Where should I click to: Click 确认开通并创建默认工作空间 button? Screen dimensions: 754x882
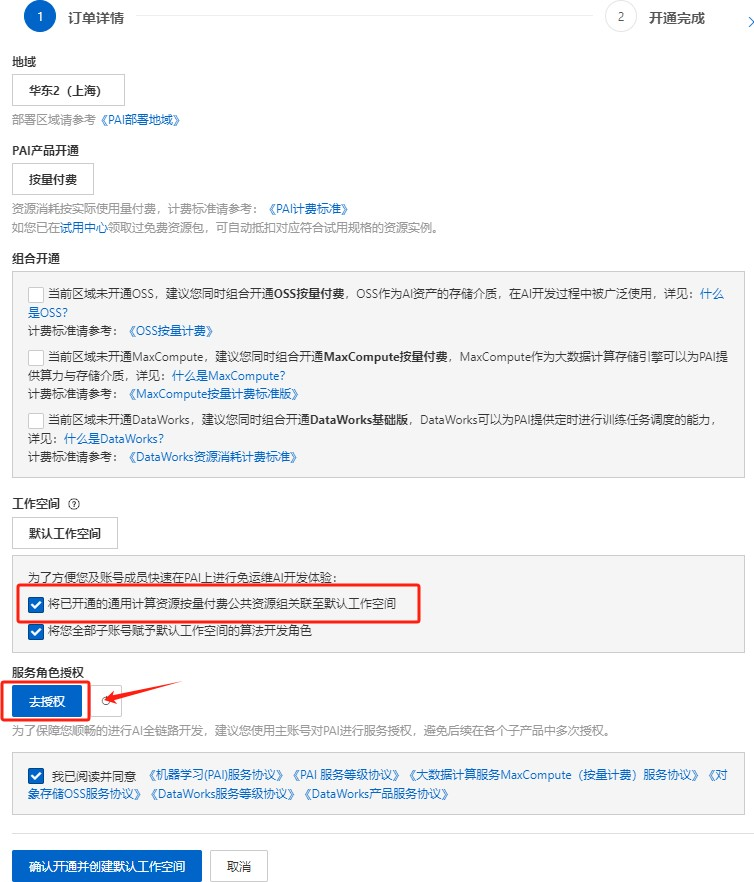coord(107,866)
